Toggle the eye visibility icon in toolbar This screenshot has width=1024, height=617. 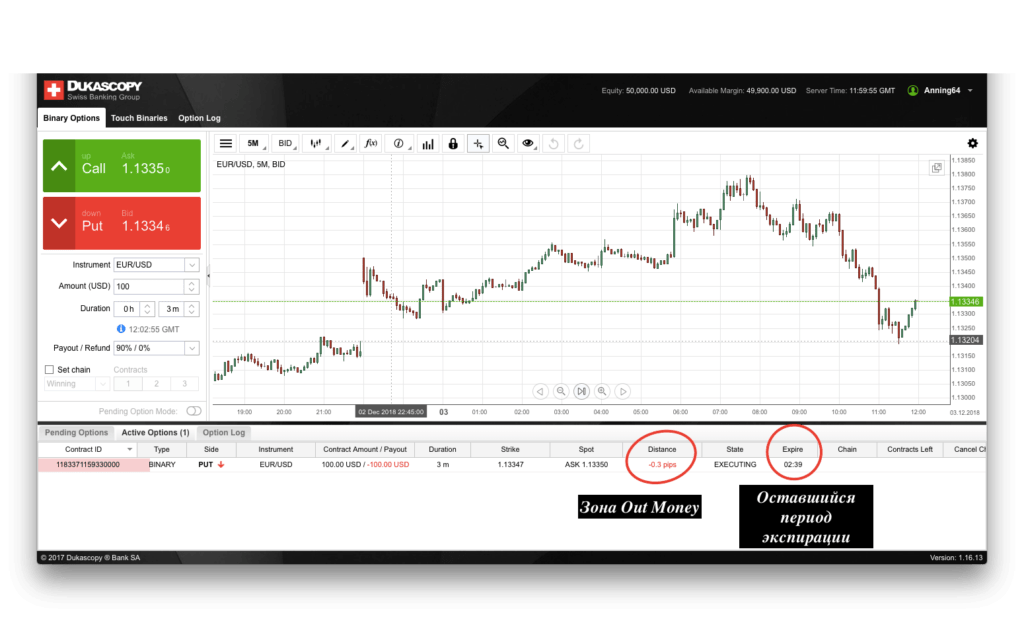pyautogui.click(x=528, y=144)
